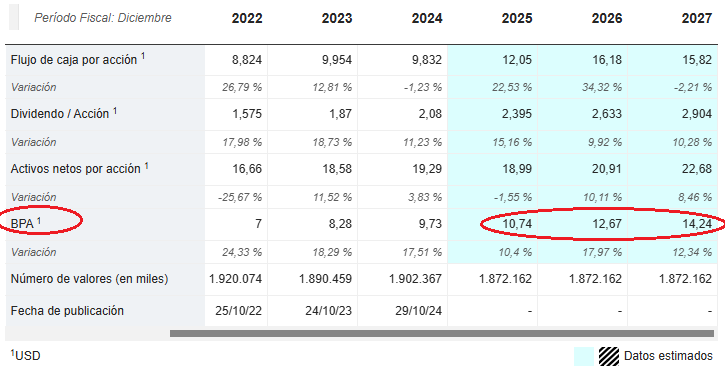The image size is (725, 366).
Task: Click the 2025 BPA value 10,74
Action: click(x=516, y=224)
